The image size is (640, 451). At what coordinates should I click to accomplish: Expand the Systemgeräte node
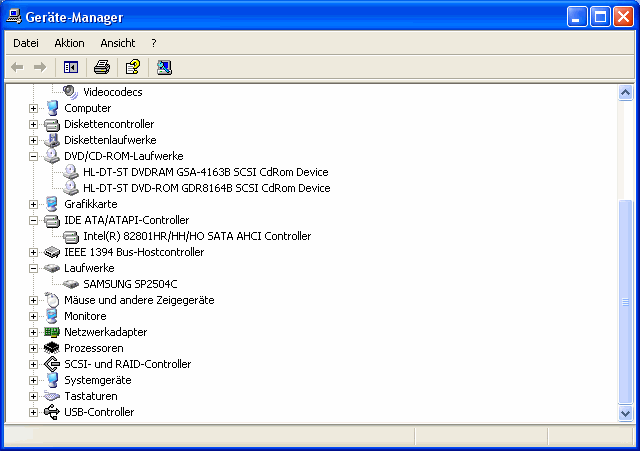(33, 380)
